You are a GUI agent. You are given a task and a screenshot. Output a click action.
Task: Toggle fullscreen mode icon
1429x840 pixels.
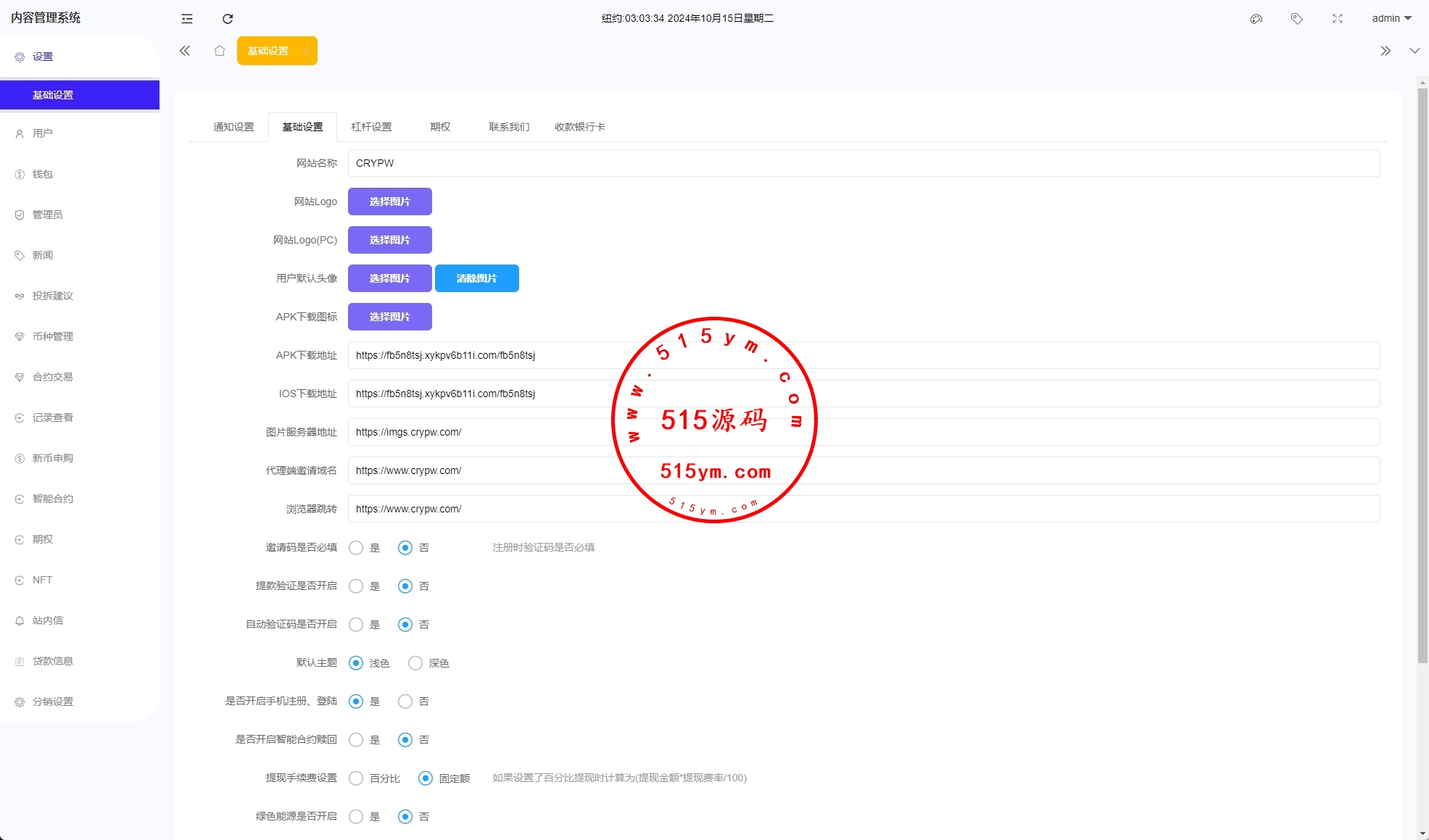click(x=1338, y=19)
